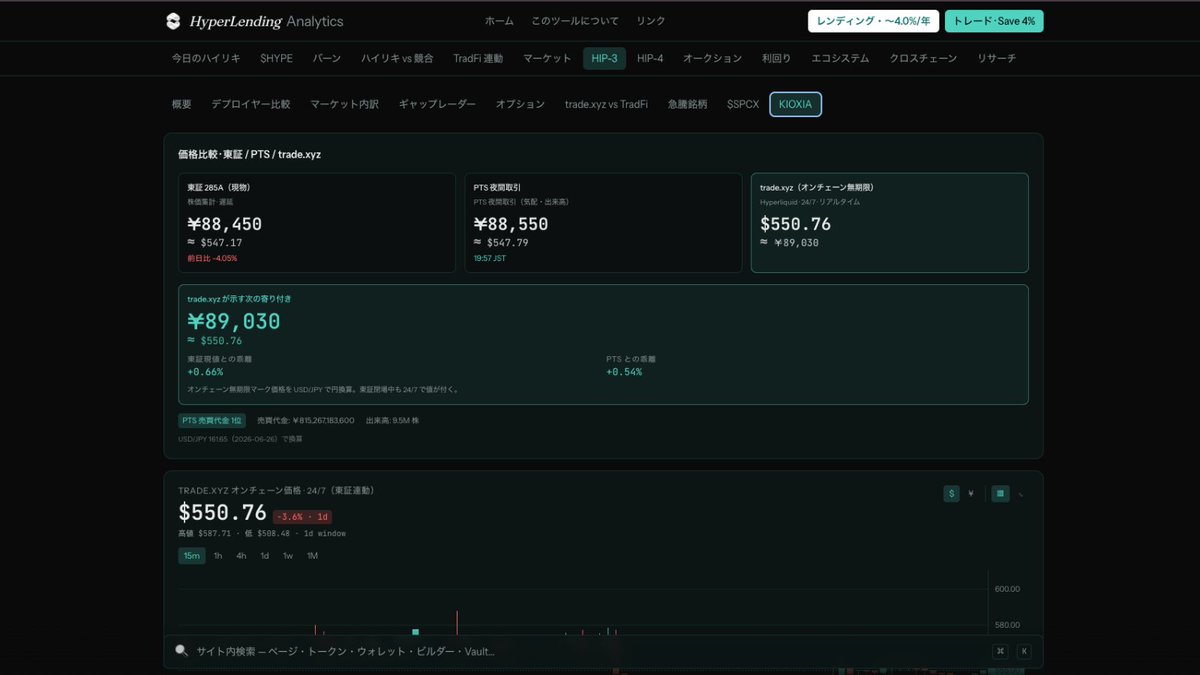The image size is (1200, 675).
Task: Click the HyperLending logo icon
Action: tap(174, 21)
